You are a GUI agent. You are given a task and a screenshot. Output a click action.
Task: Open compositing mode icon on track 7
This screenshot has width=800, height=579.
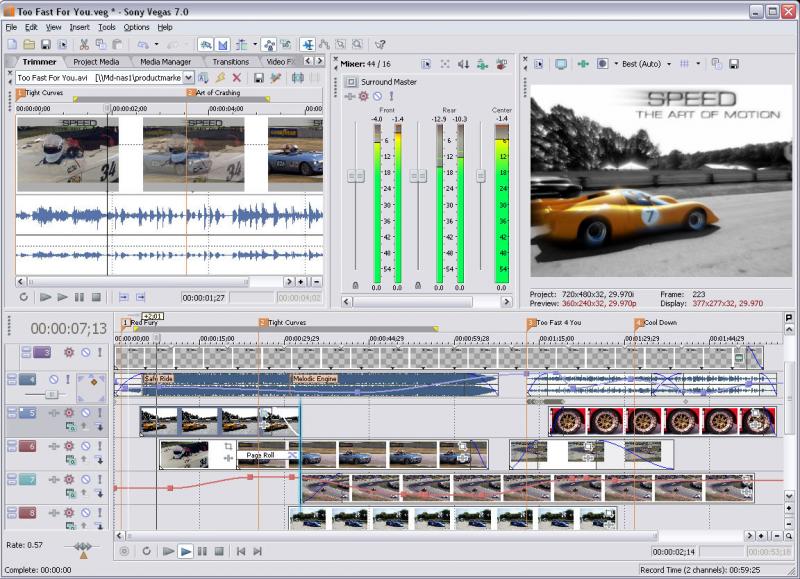(x=70, y=493)
